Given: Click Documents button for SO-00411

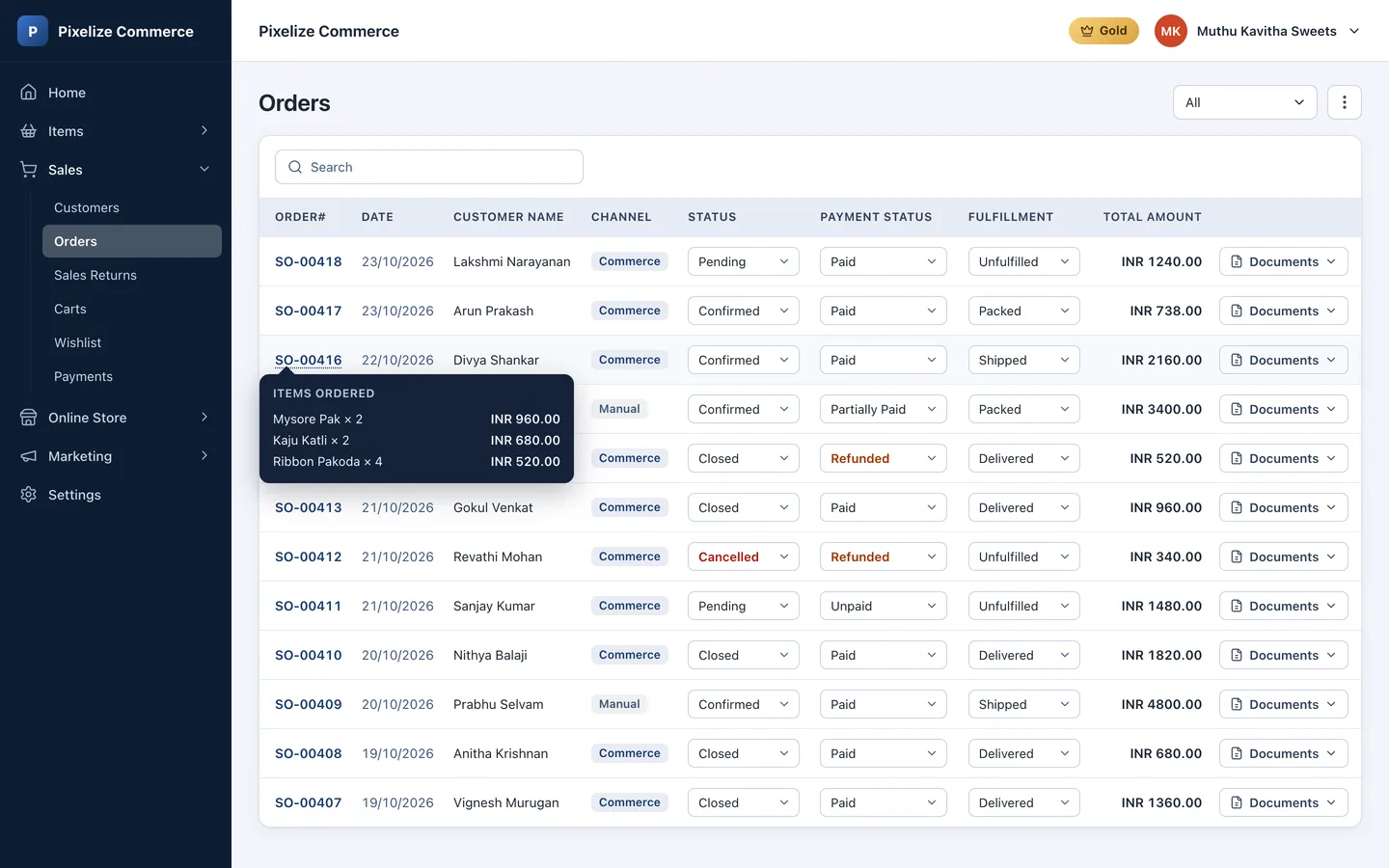Looking at the screenshot, I should (x=1284, y=606).
